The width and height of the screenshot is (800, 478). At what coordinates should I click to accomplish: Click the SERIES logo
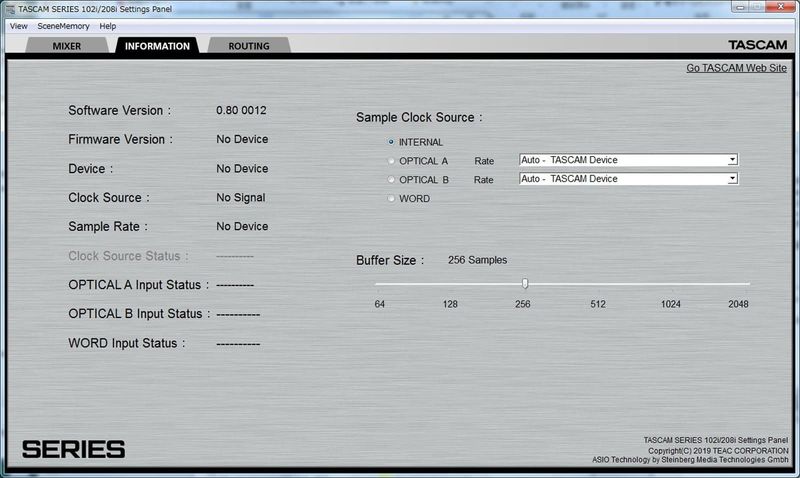point(73,449)
